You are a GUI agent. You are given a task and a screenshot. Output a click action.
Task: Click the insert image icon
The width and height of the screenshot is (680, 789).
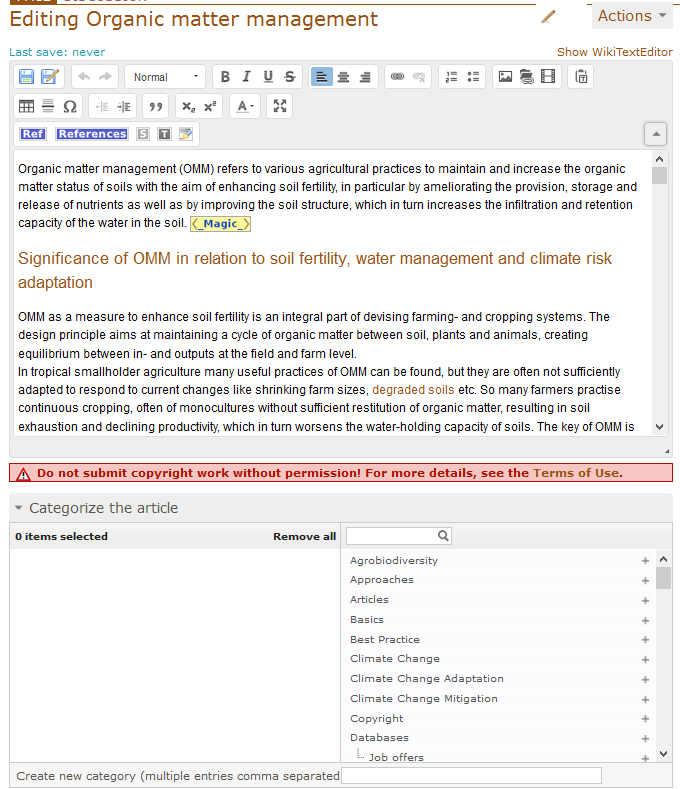[x=505, y=77]
